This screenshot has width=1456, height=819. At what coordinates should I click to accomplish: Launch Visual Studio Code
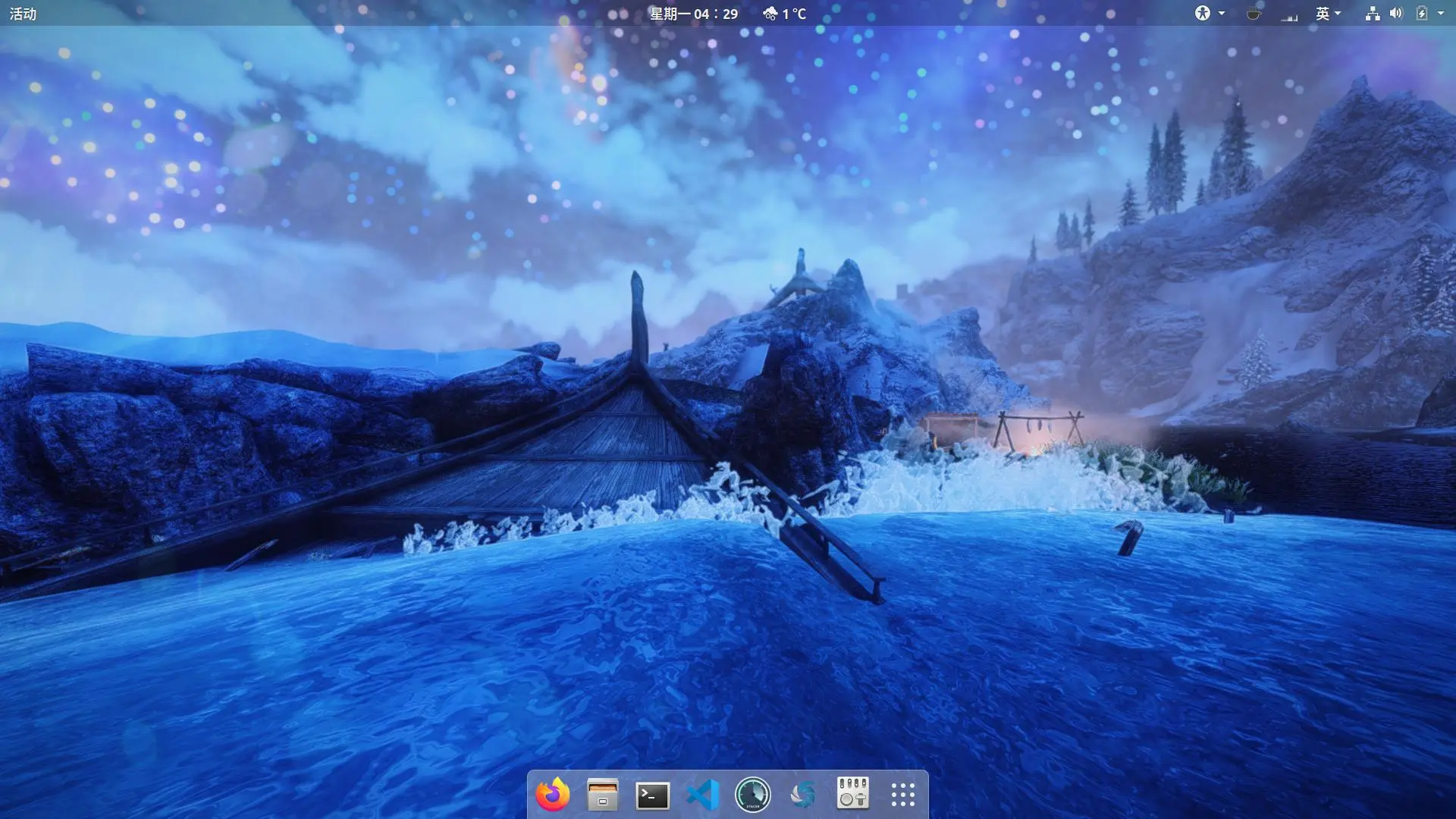702,795
